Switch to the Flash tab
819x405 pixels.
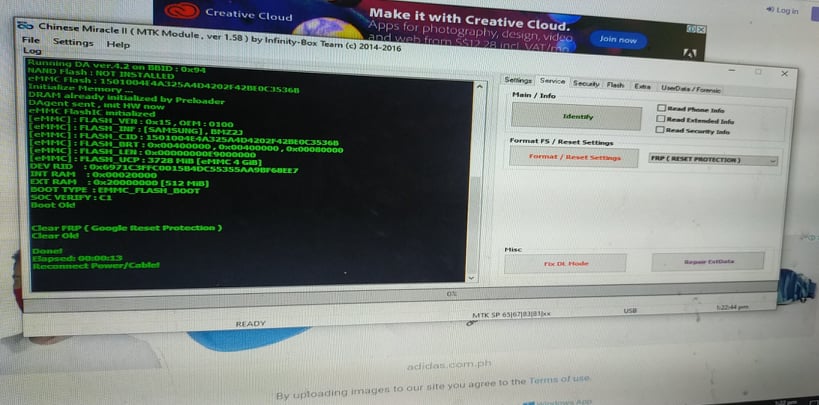615,85
